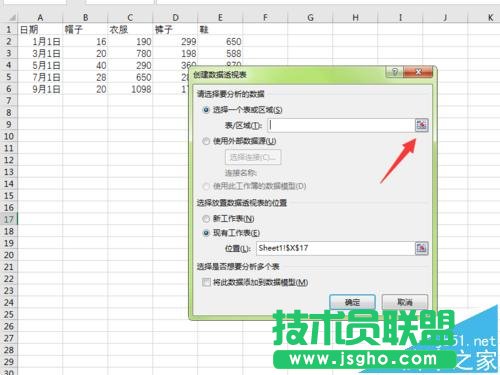Select column H header
Viewport: 500px width, 375px height.
pos(355,17)
